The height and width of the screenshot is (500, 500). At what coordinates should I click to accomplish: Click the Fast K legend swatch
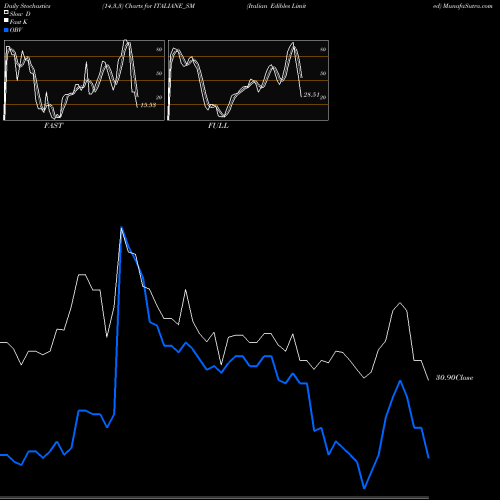click(x=6, y=21)
